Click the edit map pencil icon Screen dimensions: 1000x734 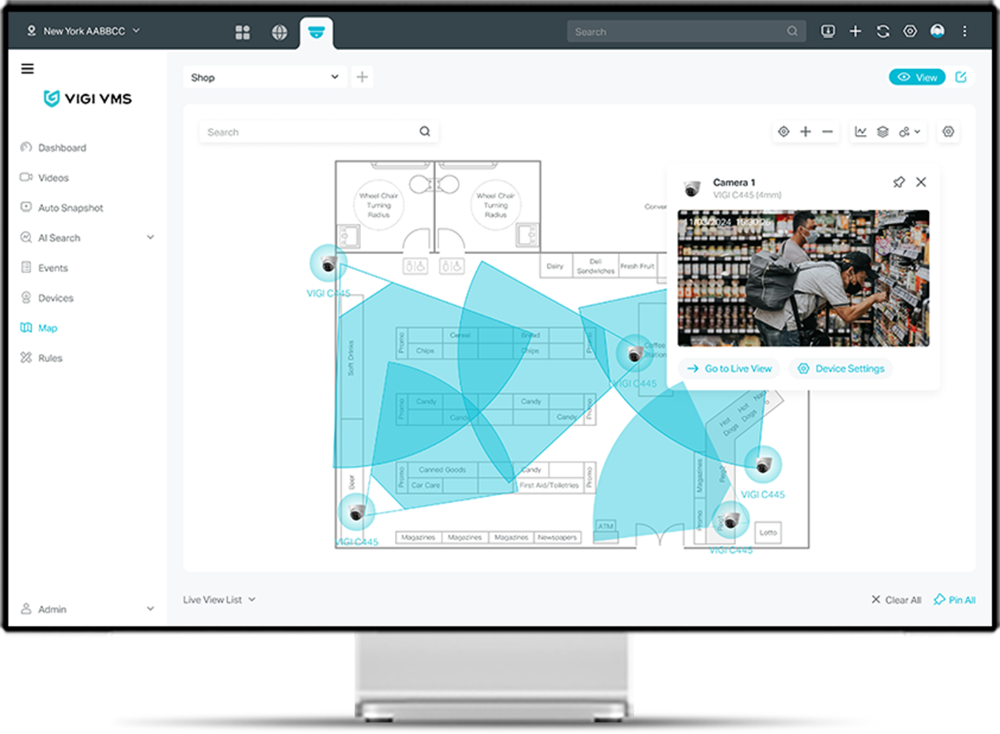click(961, 77)
